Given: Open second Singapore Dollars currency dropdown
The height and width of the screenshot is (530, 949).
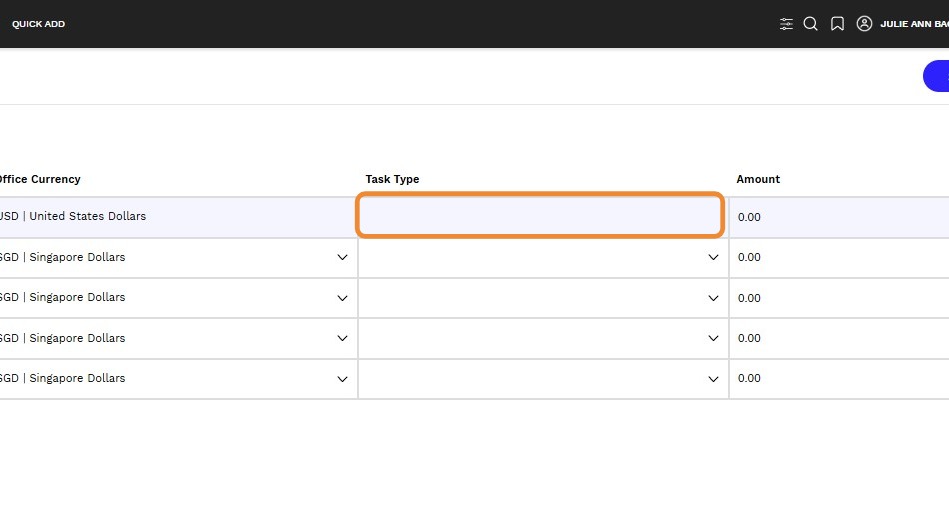Looking at the screenshot, I should point(178,298).
